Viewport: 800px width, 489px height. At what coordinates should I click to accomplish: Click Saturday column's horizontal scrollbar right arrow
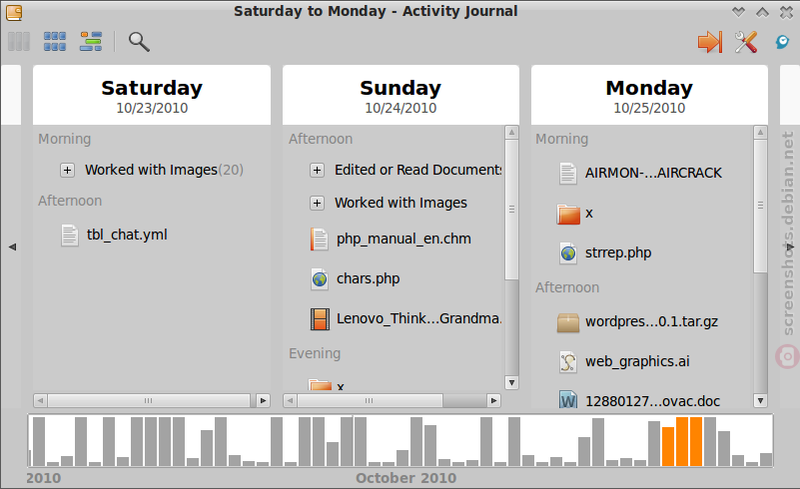coord(263,401)
